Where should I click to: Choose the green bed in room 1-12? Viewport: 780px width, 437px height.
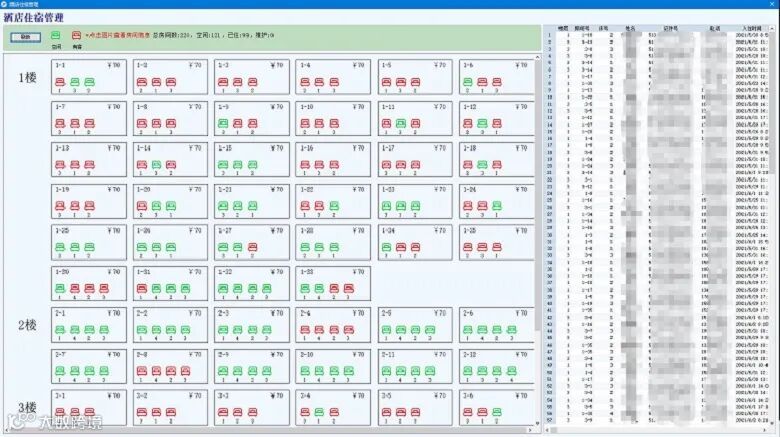tap(482, 123)
